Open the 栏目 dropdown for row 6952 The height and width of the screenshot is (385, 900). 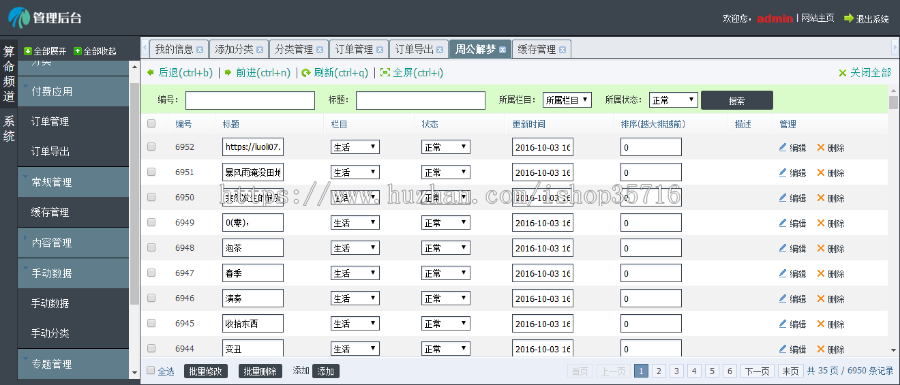(355, 147)
